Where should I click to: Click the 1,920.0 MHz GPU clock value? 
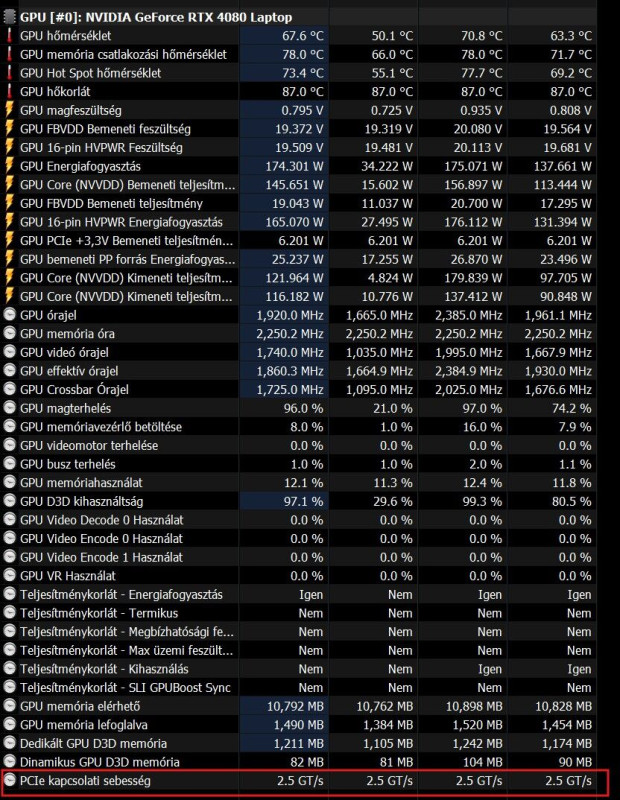pos(290,315)
